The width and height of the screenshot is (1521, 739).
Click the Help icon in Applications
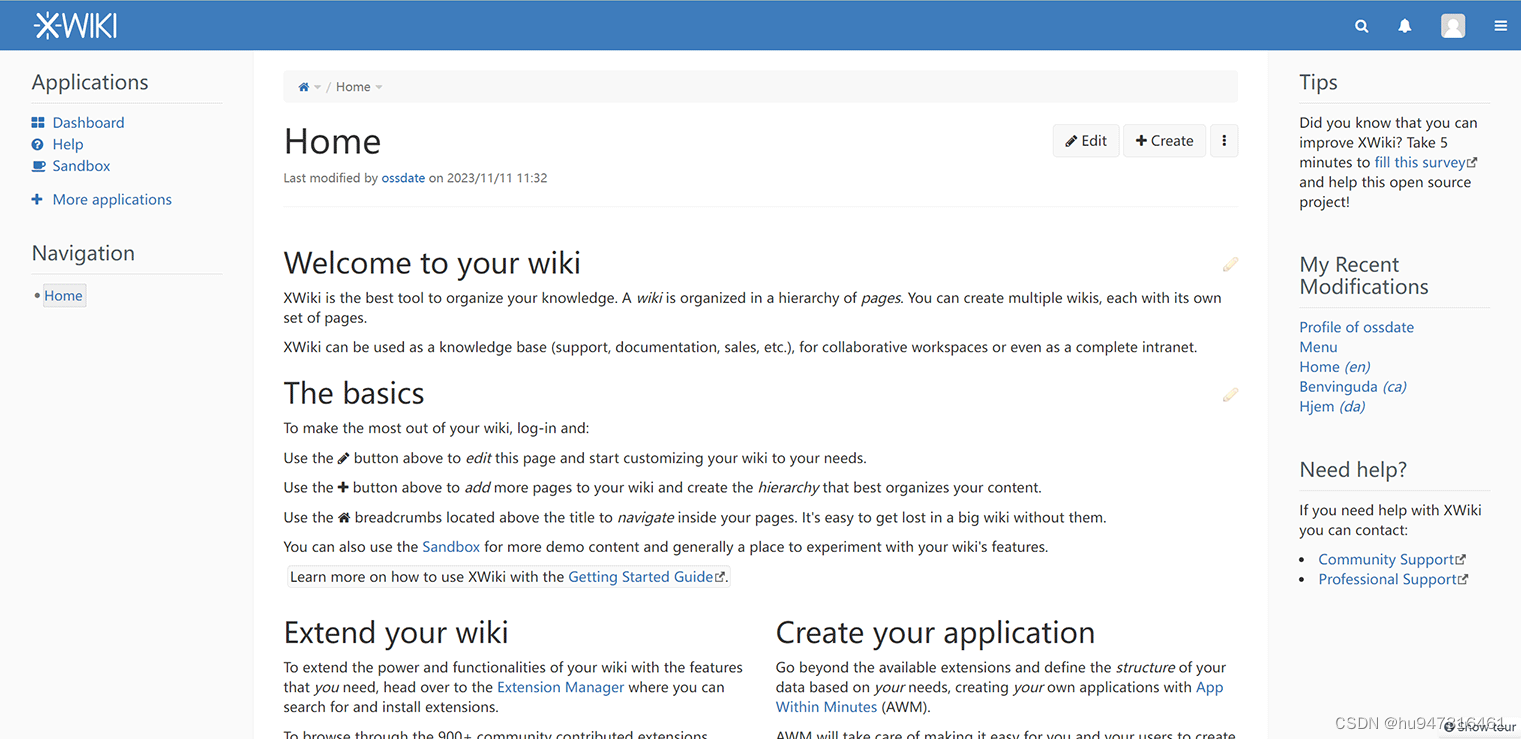(37, 144)
